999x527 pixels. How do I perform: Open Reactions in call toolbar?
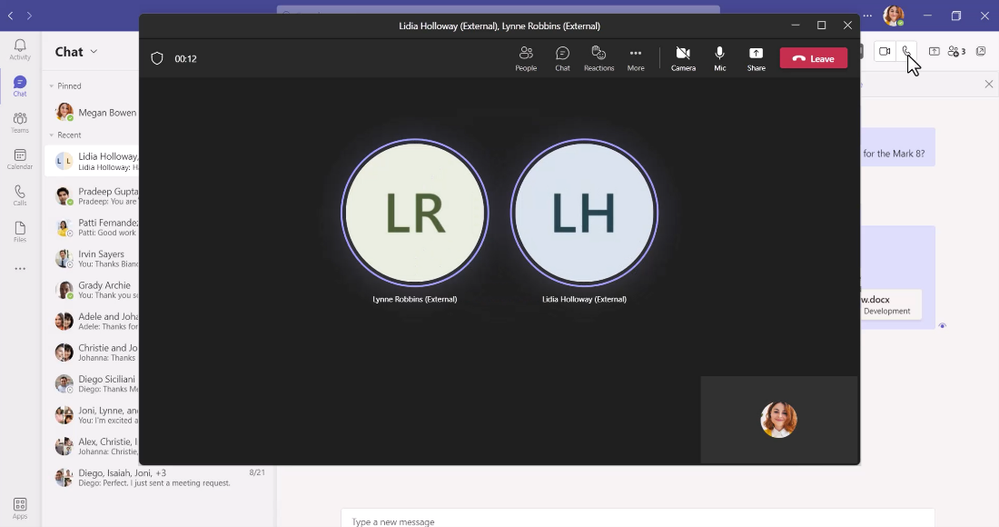pos(599,59)
